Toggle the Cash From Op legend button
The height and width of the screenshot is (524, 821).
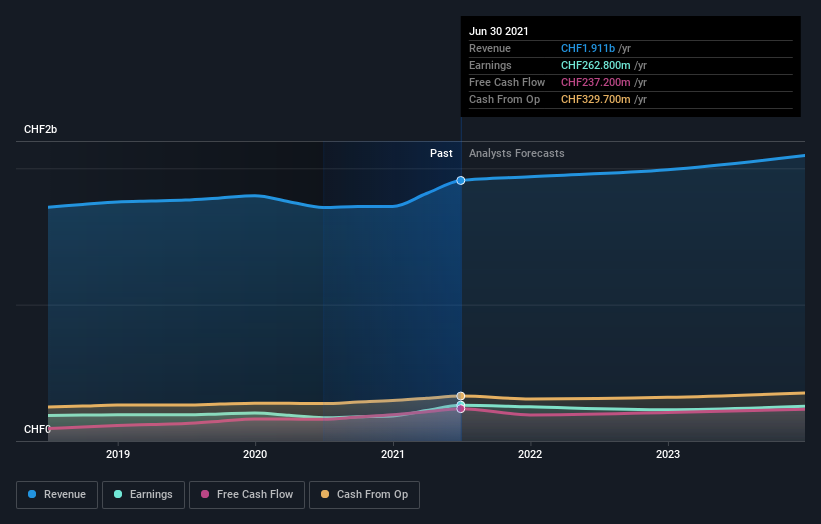[x=364, y=495]
